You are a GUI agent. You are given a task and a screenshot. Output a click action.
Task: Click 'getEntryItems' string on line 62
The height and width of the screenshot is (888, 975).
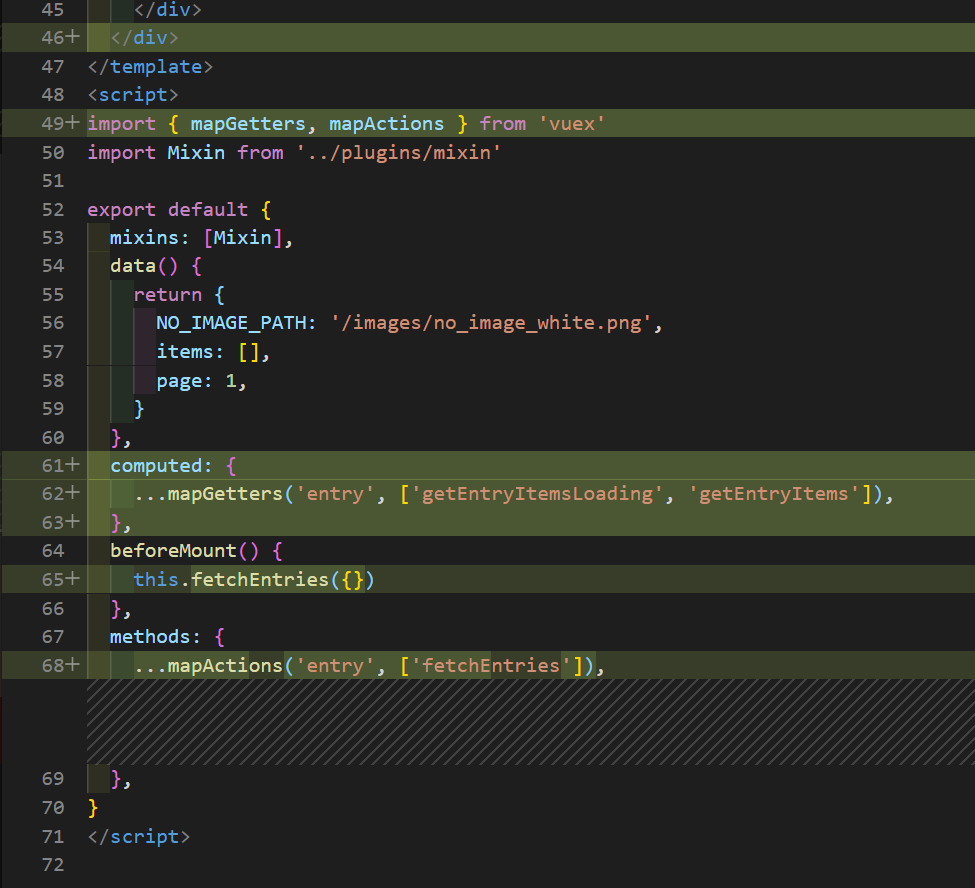[774, 494]
